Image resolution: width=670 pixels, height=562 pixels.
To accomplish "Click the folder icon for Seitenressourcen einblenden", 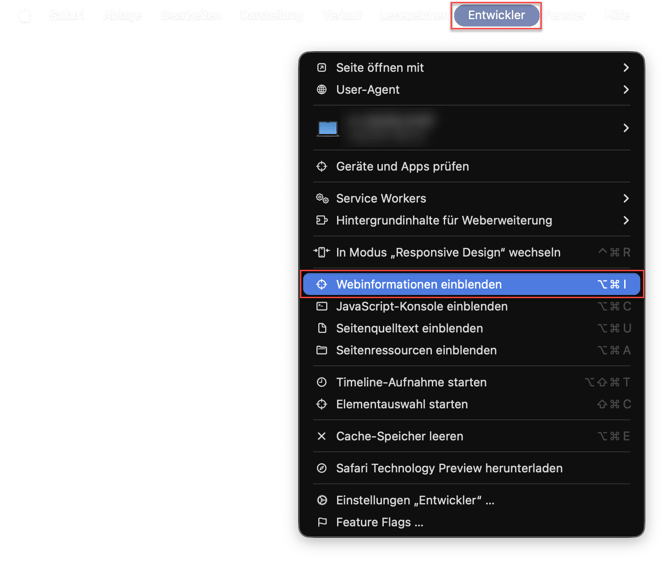I will (322, 350).
